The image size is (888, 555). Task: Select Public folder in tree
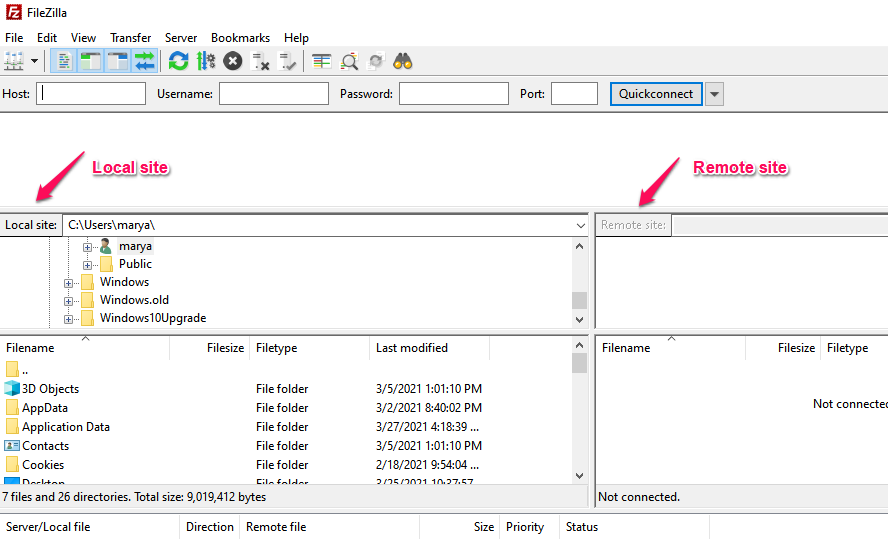point(135,264)
